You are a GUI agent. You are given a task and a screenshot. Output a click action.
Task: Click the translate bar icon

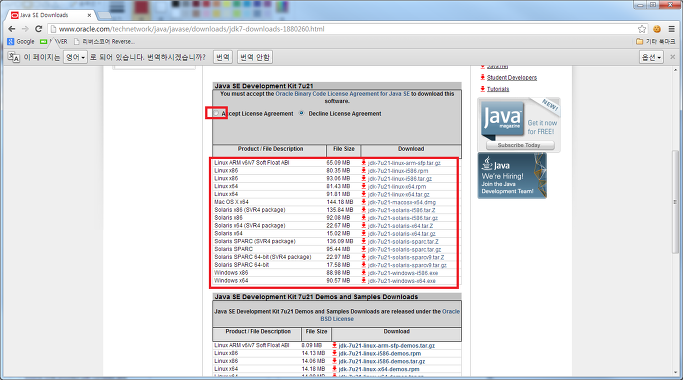coord(14,57)
